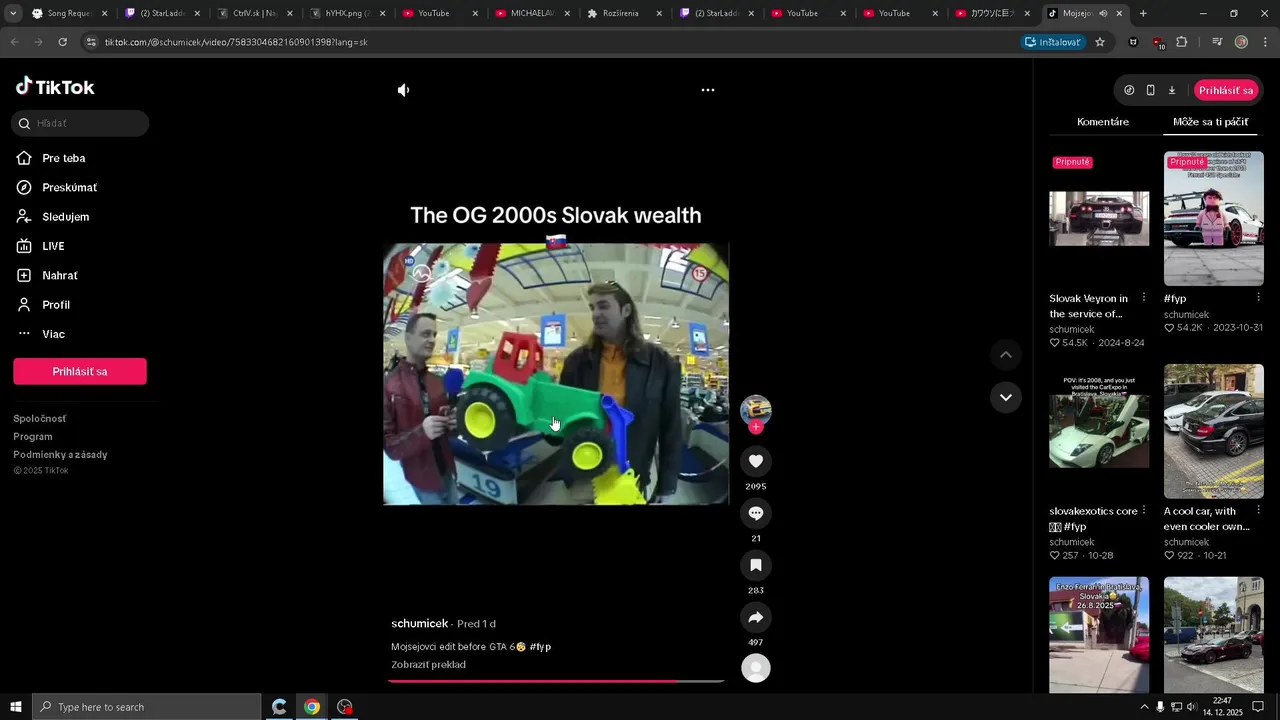Open options for the 'A cool car' video
The height and width of the screenshot is (720, 1280).
[x=1258, y=511]
